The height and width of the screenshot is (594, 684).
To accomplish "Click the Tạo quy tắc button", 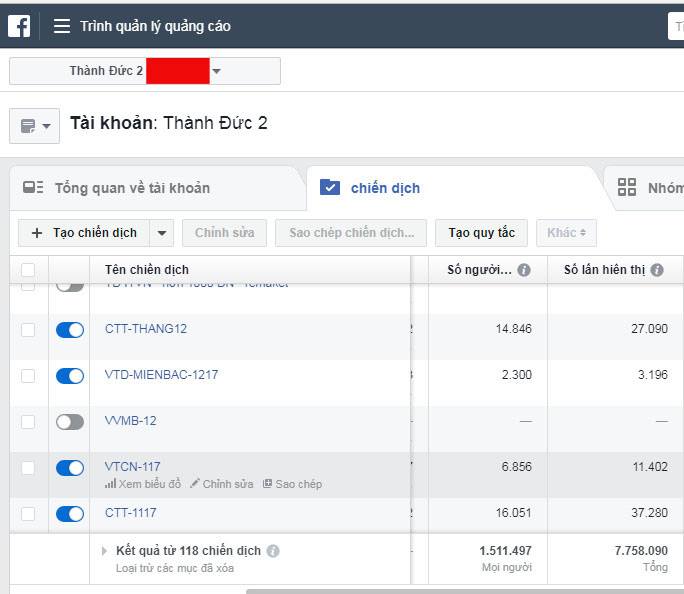I will click(482, 233).
